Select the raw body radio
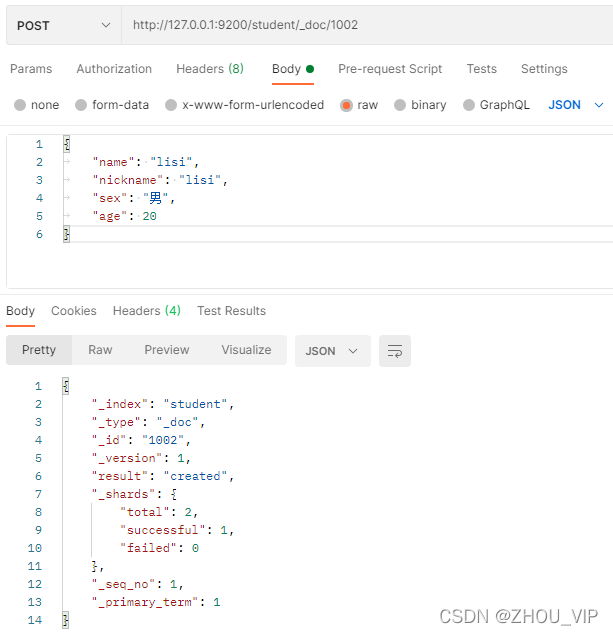This screenshot has width=613, height=635. click(x=346, y=105)
